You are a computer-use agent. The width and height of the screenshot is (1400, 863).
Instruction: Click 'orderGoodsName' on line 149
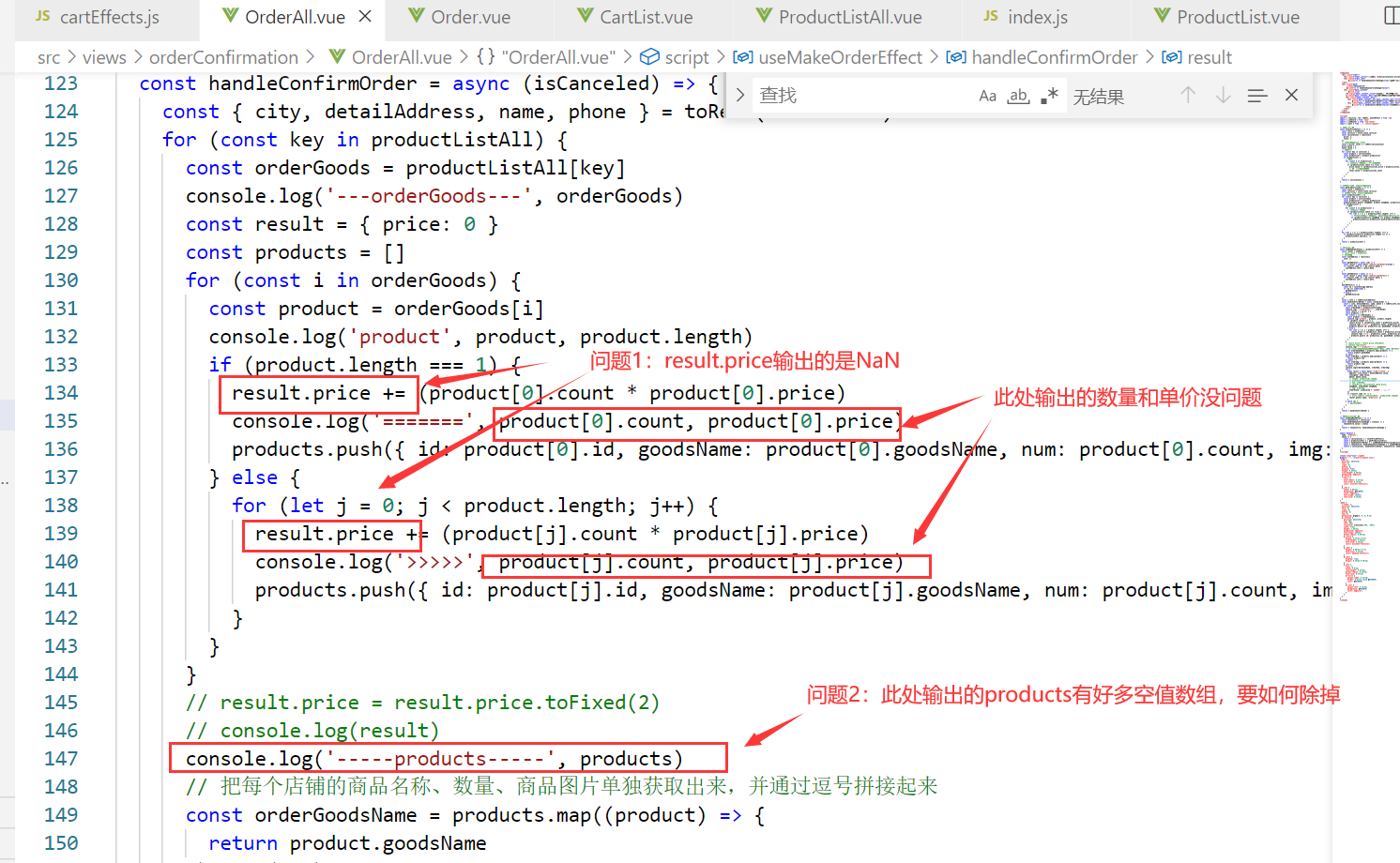[336, 815]
